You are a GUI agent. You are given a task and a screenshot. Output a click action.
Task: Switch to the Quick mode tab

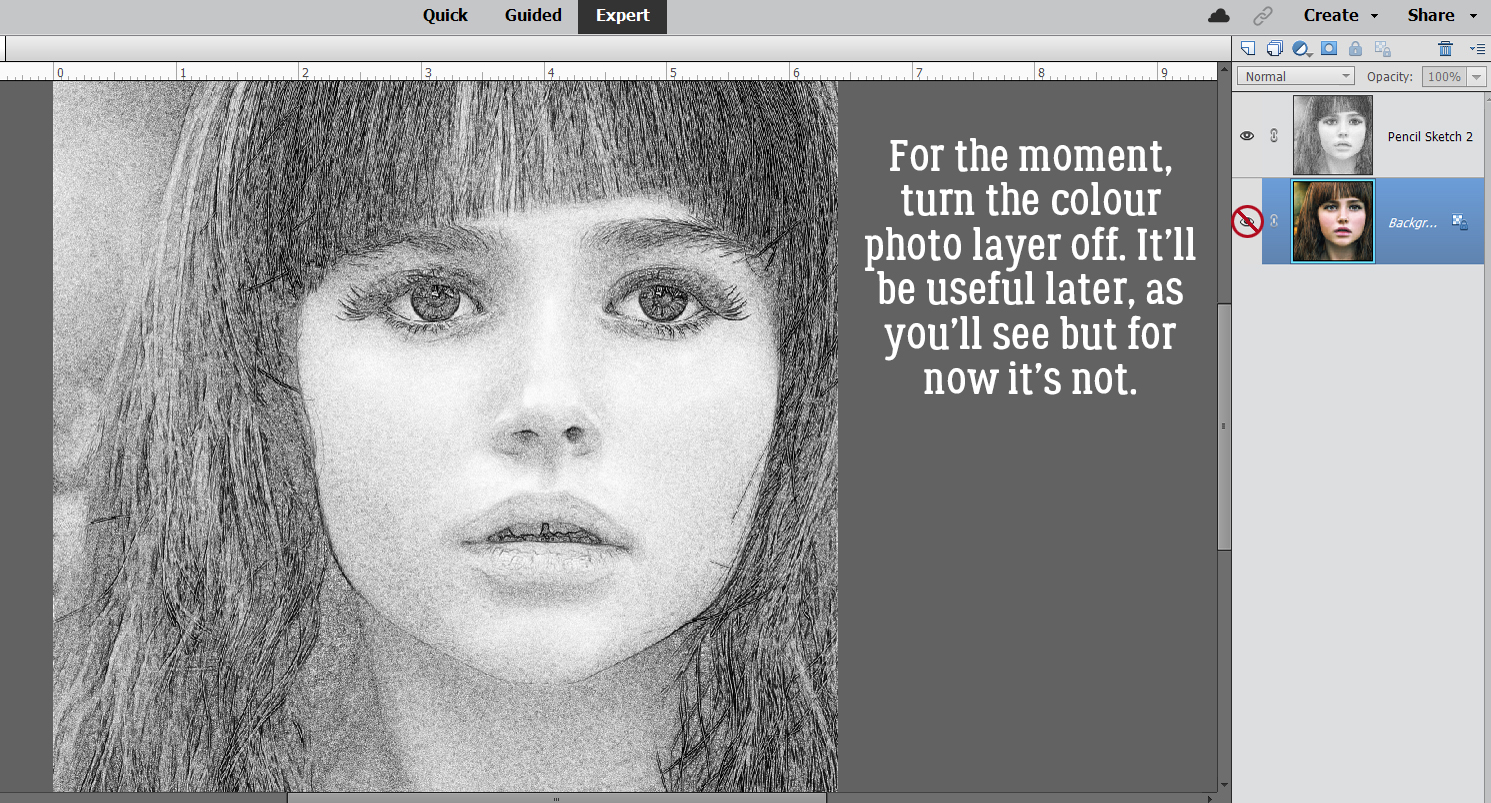click(445, 15)
